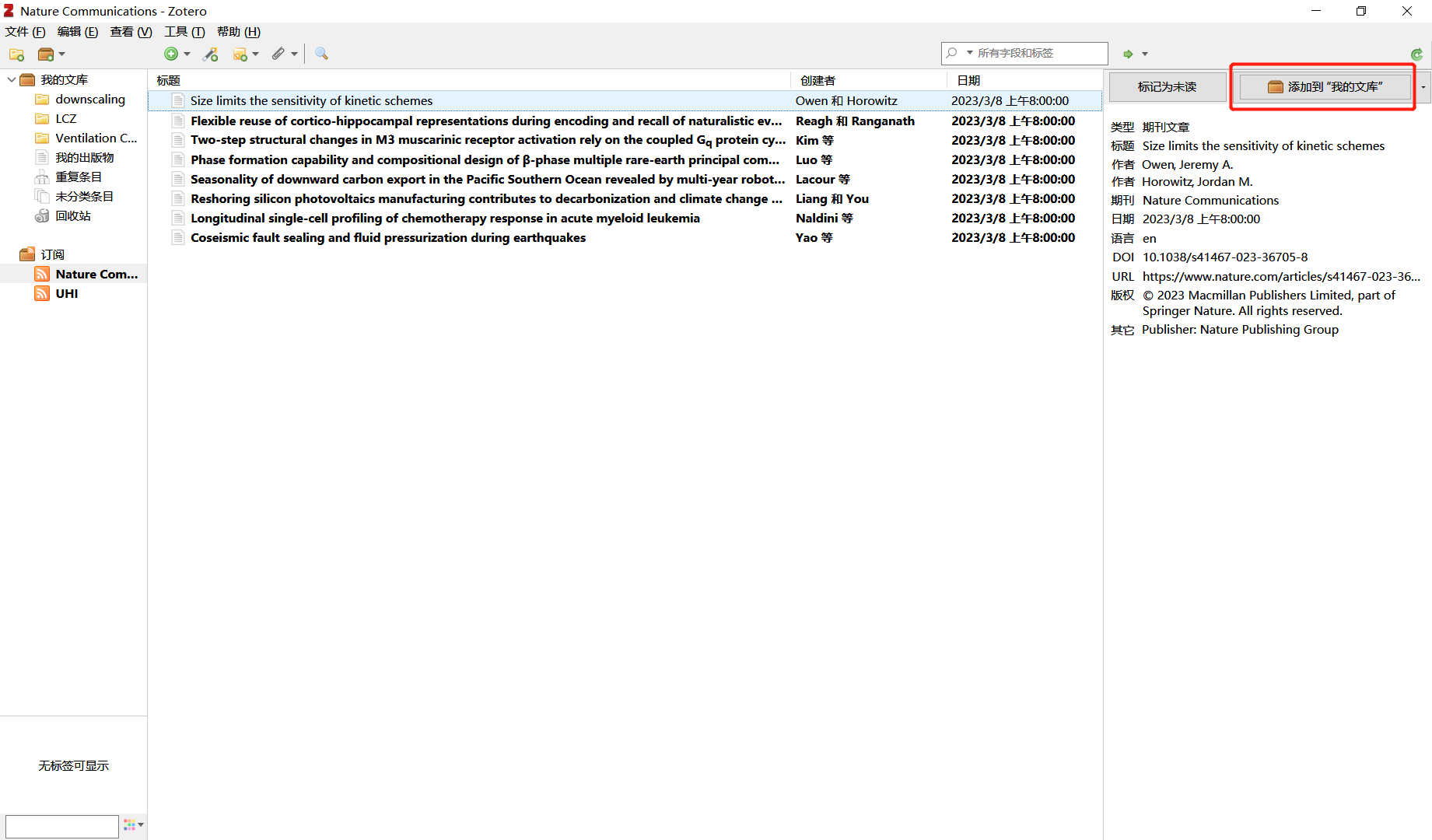Click the DOI value 10.1038/s41467-023-36705-8

coord(1225,257)
